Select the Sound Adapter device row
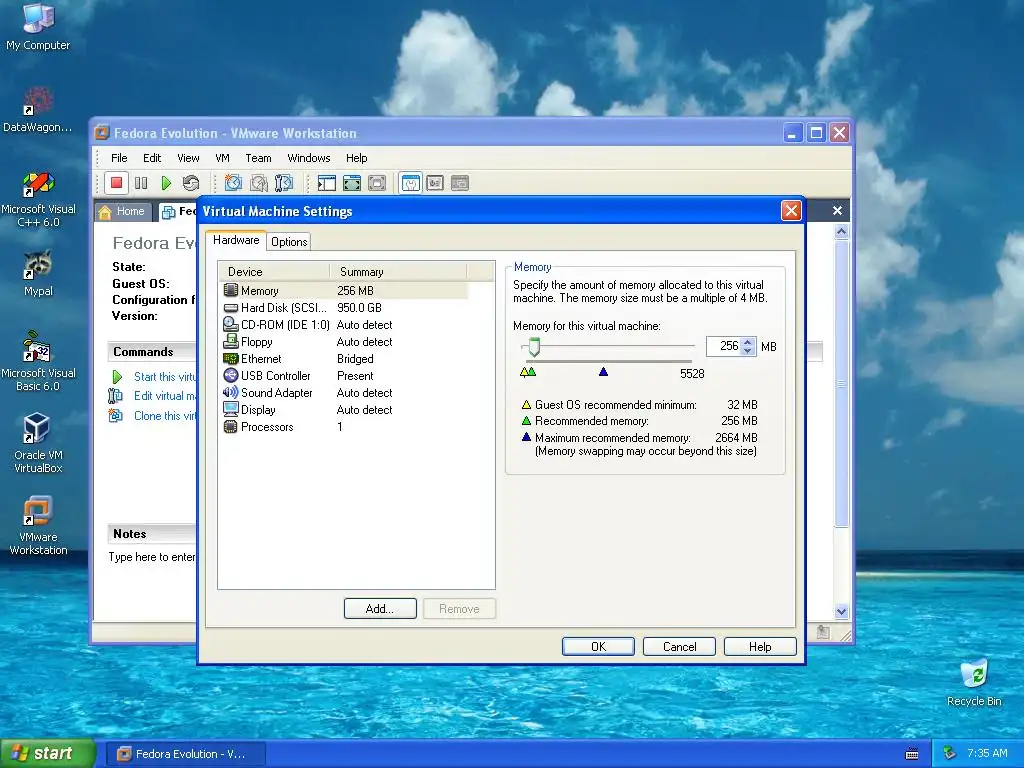The image size is (1024, 768). click(x=345, y=392)
